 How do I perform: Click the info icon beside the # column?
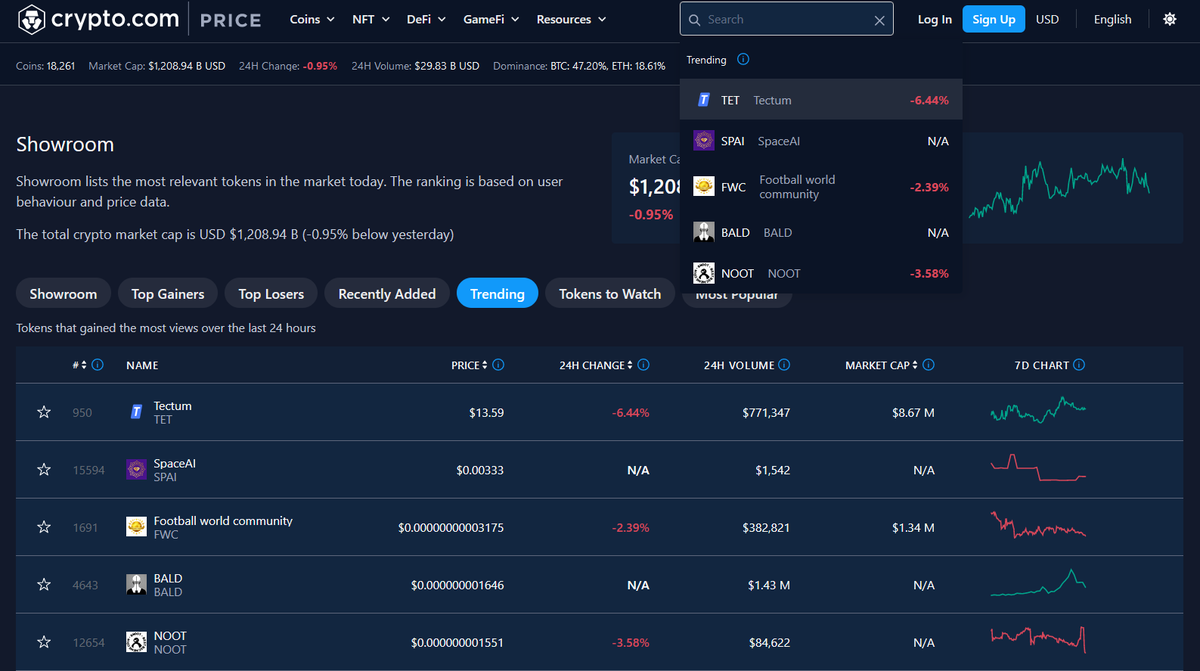pyautogui.click(x=97, y=365)
